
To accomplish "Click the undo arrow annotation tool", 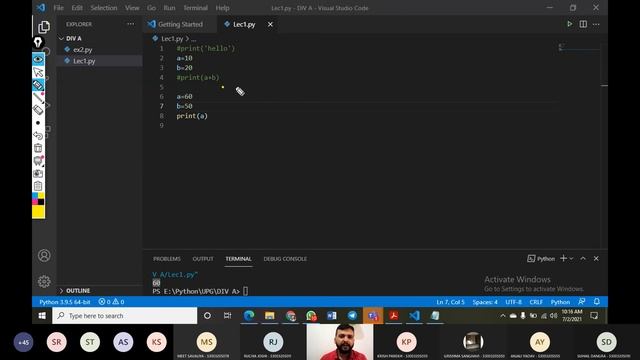I will [38, 135].
